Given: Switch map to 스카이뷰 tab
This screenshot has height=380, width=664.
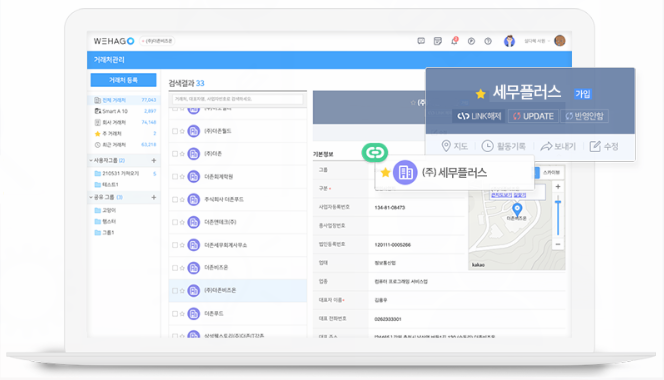Looking at the screenshot, I should click(551, 172).
